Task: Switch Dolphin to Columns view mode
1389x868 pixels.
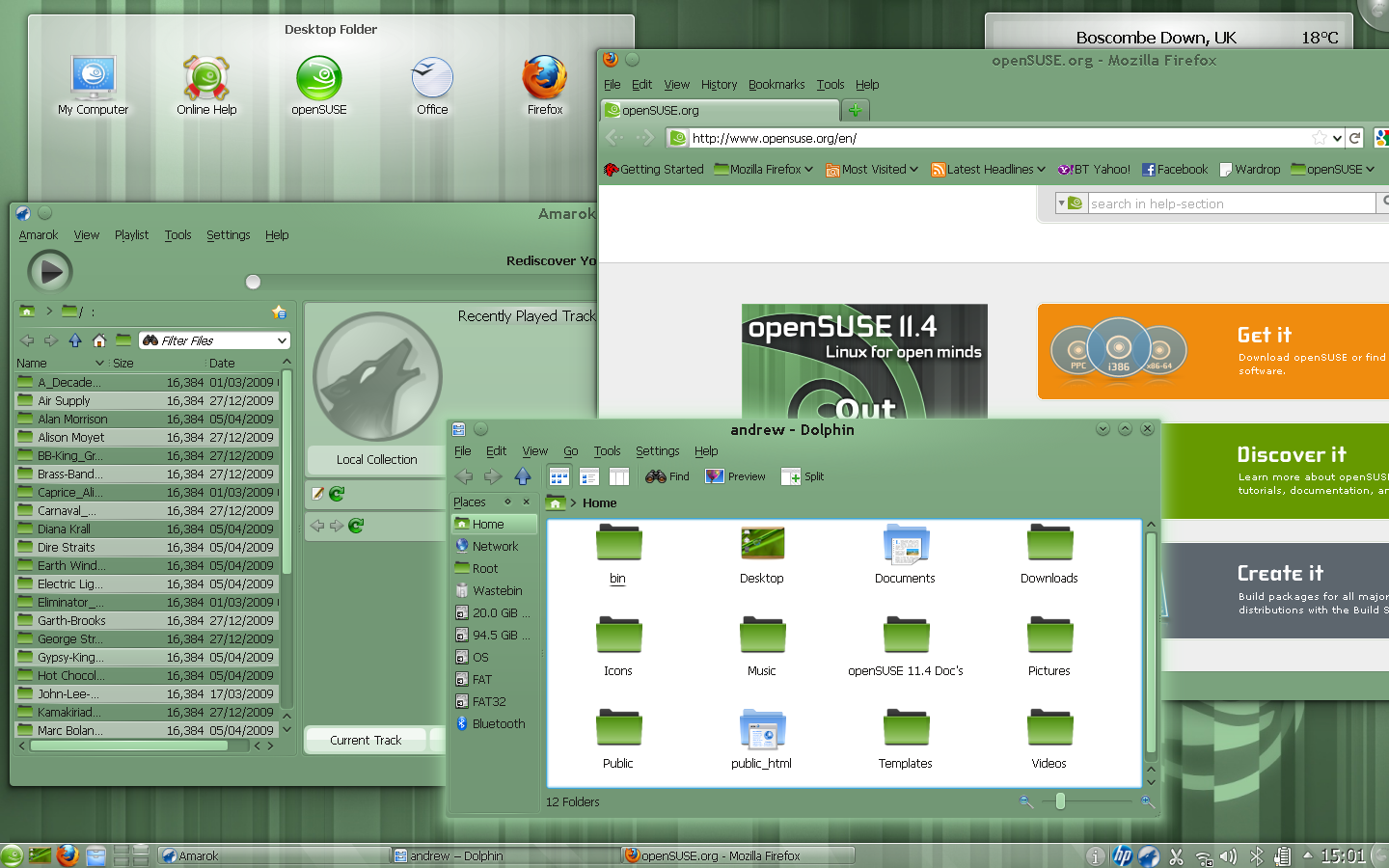Action: (x=619, y=476)
